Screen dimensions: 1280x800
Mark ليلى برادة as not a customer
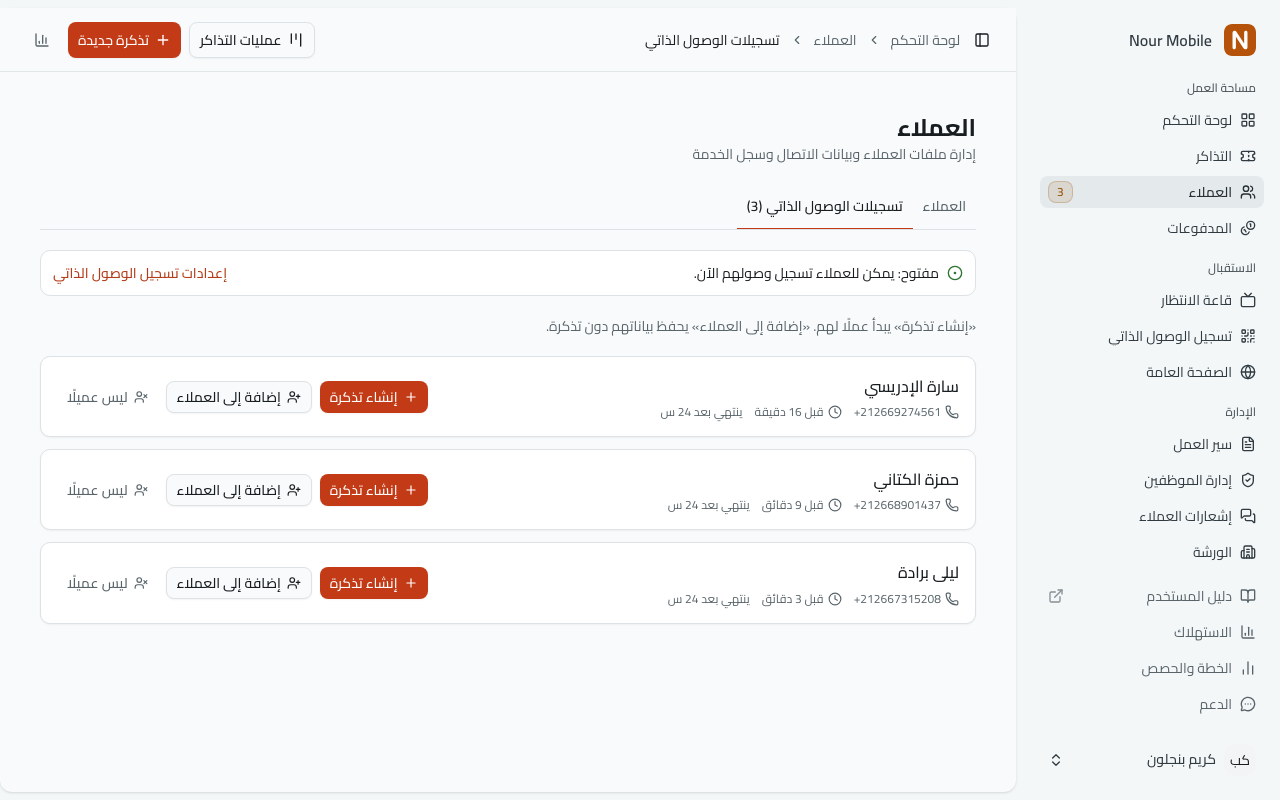[108, 583]
